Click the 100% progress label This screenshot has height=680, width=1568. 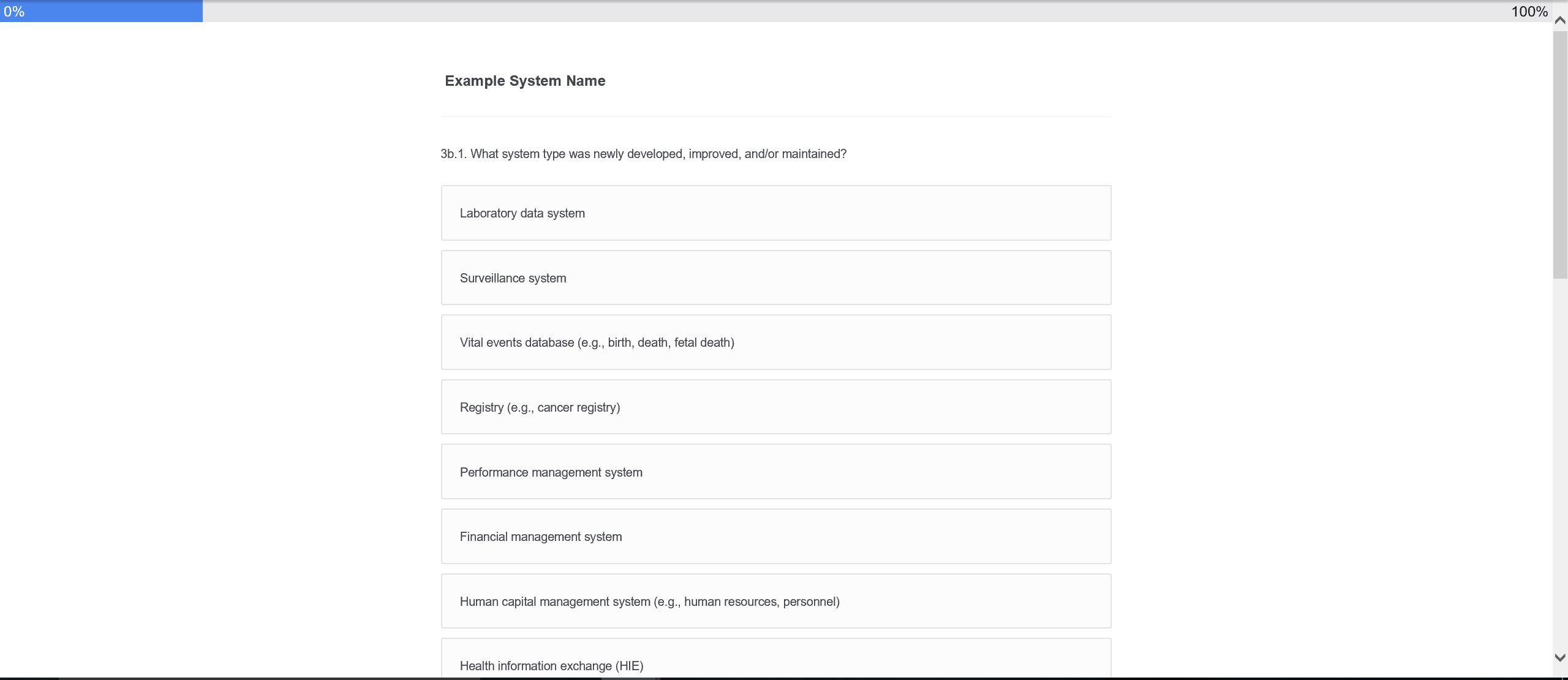pyautogui.click(x=1529, y=12)
